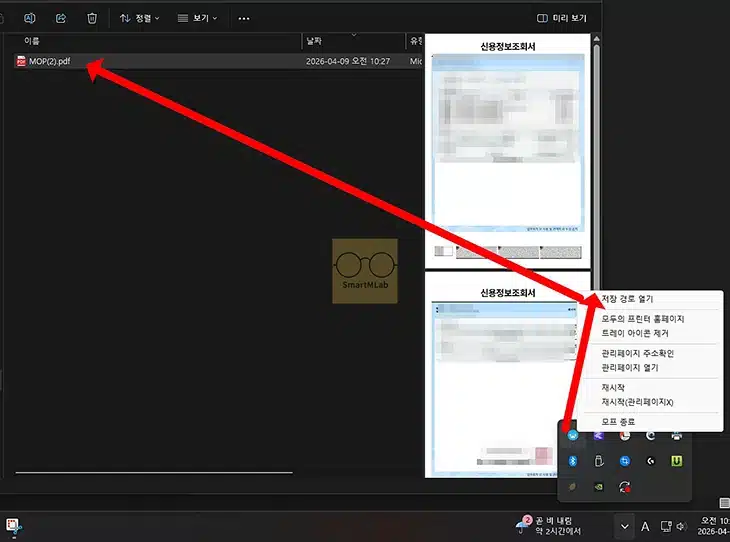The height and width of the screenshot is (542, 730).
Task: Click the Rename icon in Explorer toolbar
Action: [x=30, y=18]
